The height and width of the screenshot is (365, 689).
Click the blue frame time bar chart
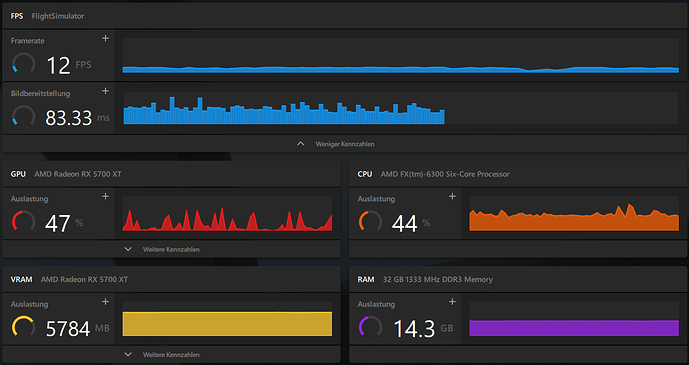(x=401, y=108)
